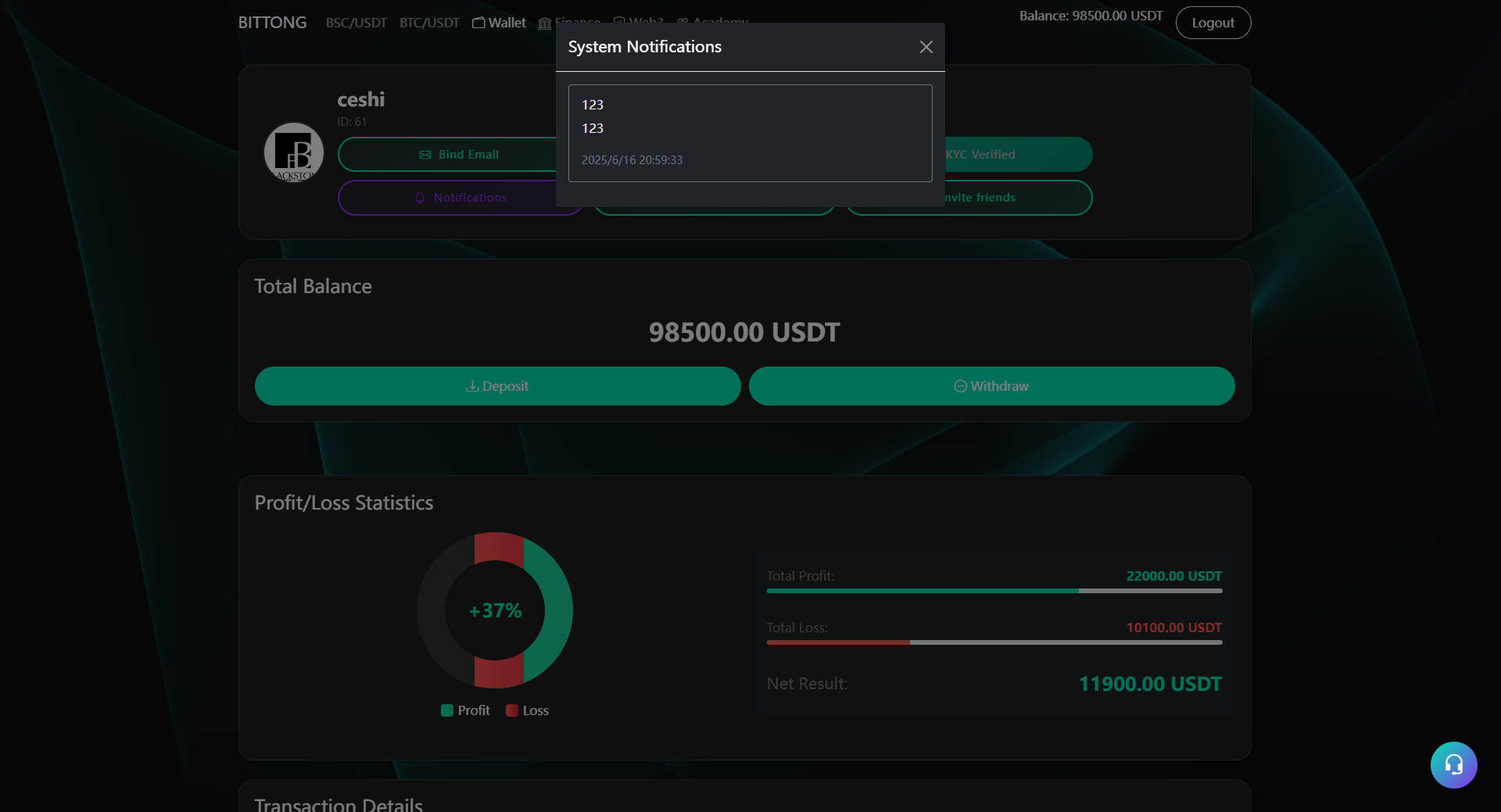Viewport: 1501px width, 812px height.
Task: Click the Finance bank icon in navbar
Action: click(545, 23)
